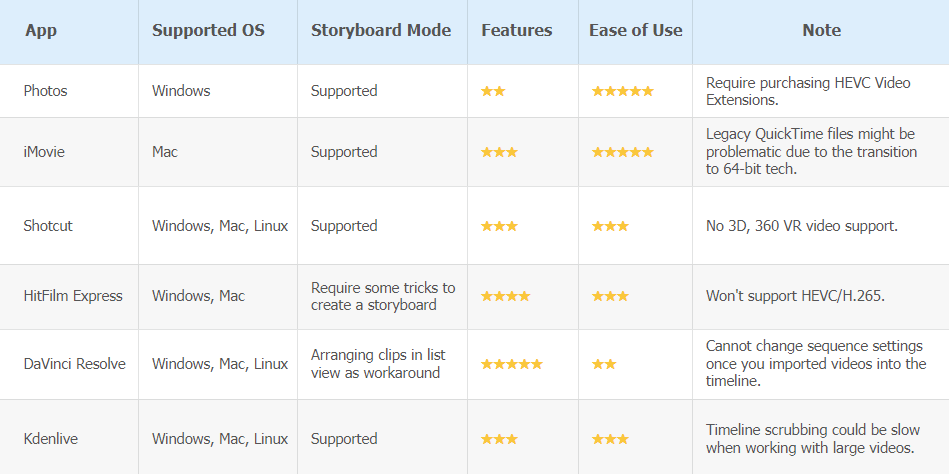Click Kdenlive's Ease of Use star rating
The width and height of the screenshot is (949, 474).
tap(610, 439)
